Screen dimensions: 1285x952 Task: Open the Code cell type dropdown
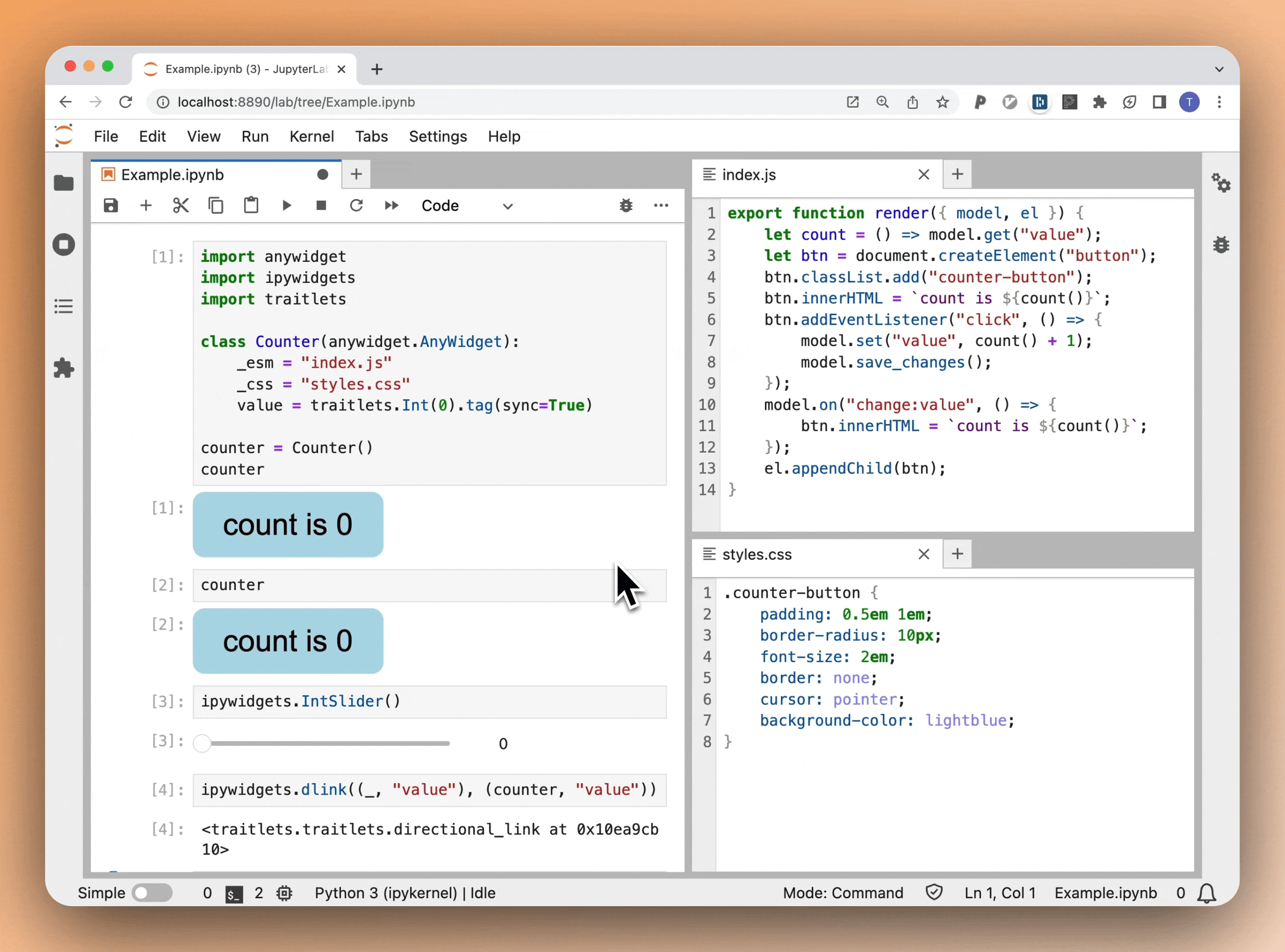point(466,206)
